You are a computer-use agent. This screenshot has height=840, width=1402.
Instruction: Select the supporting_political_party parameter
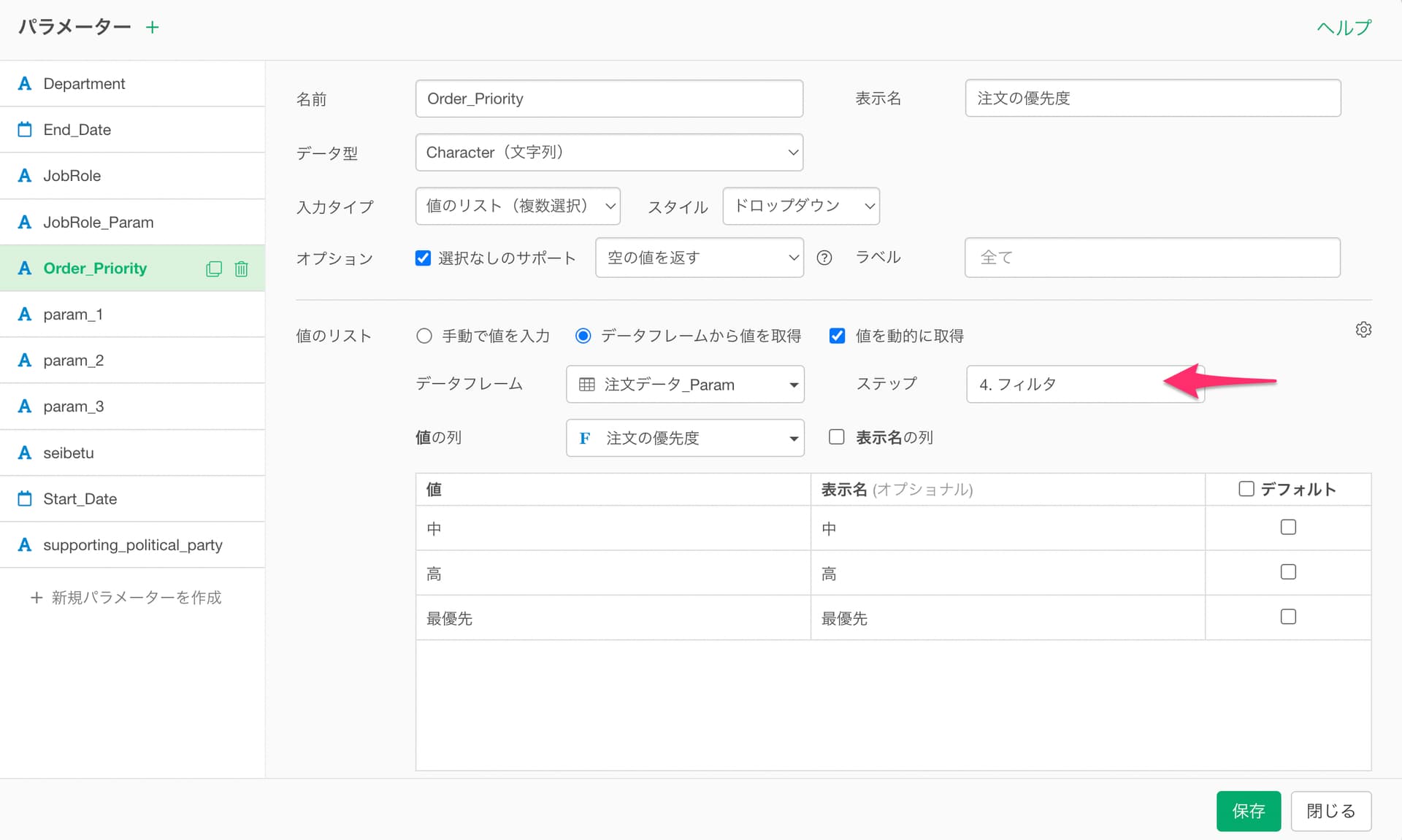coord(132,545)
